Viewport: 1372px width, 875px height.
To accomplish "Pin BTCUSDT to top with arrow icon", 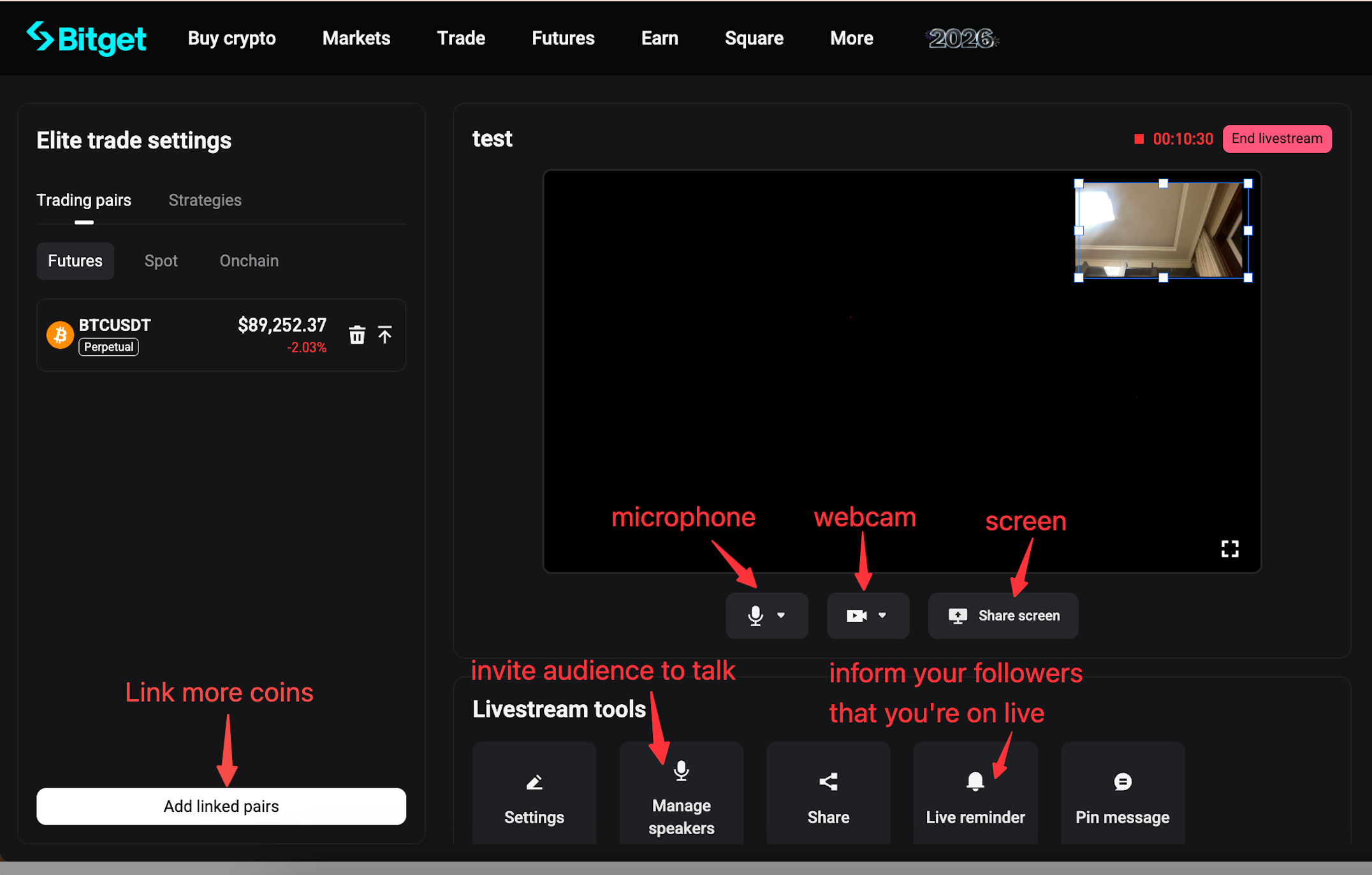I will pyautogui.click(x=384, y=335).
